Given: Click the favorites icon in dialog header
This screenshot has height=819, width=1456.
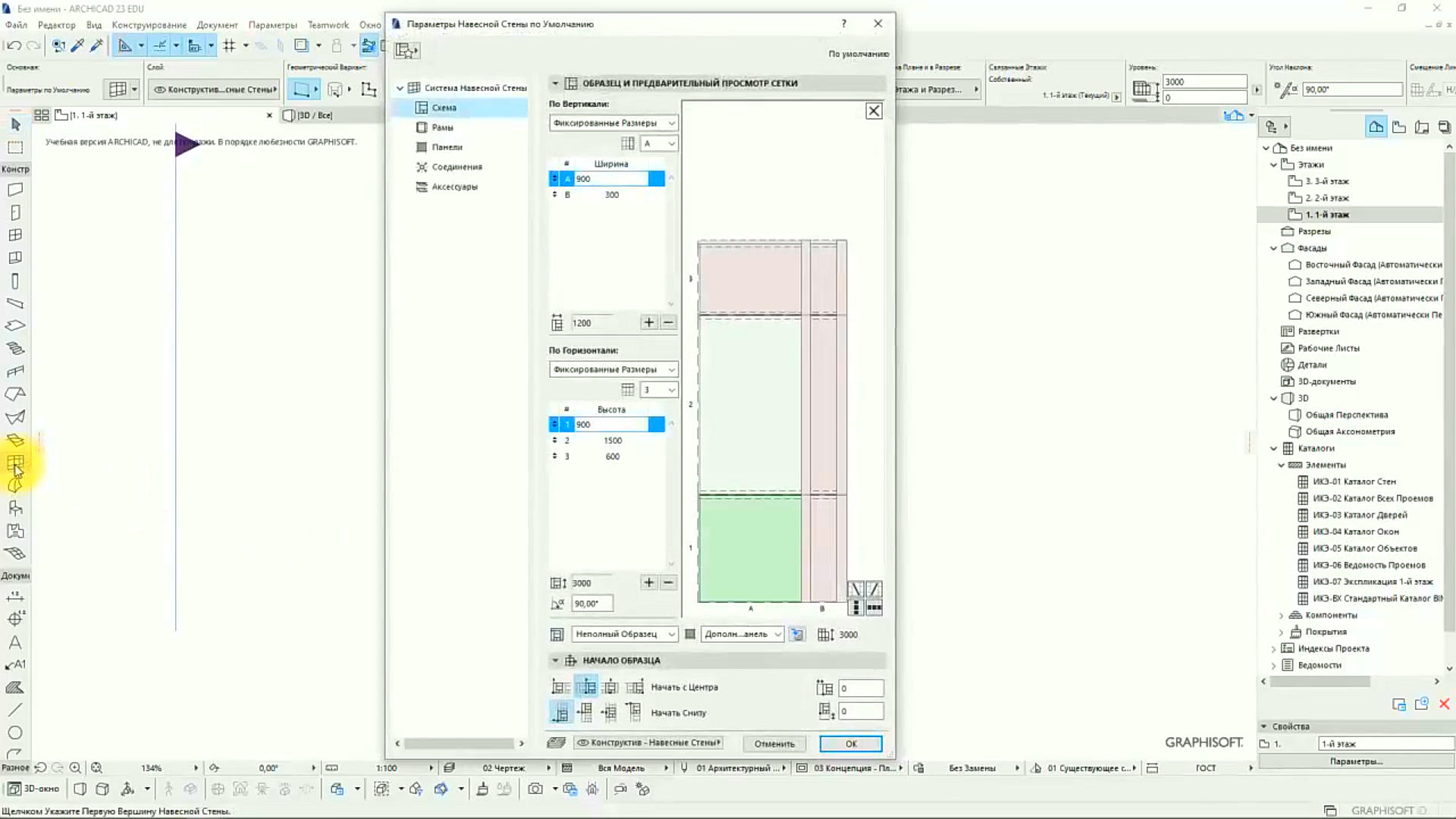Looking at the screenshot, I should click(x=407, y=51).
